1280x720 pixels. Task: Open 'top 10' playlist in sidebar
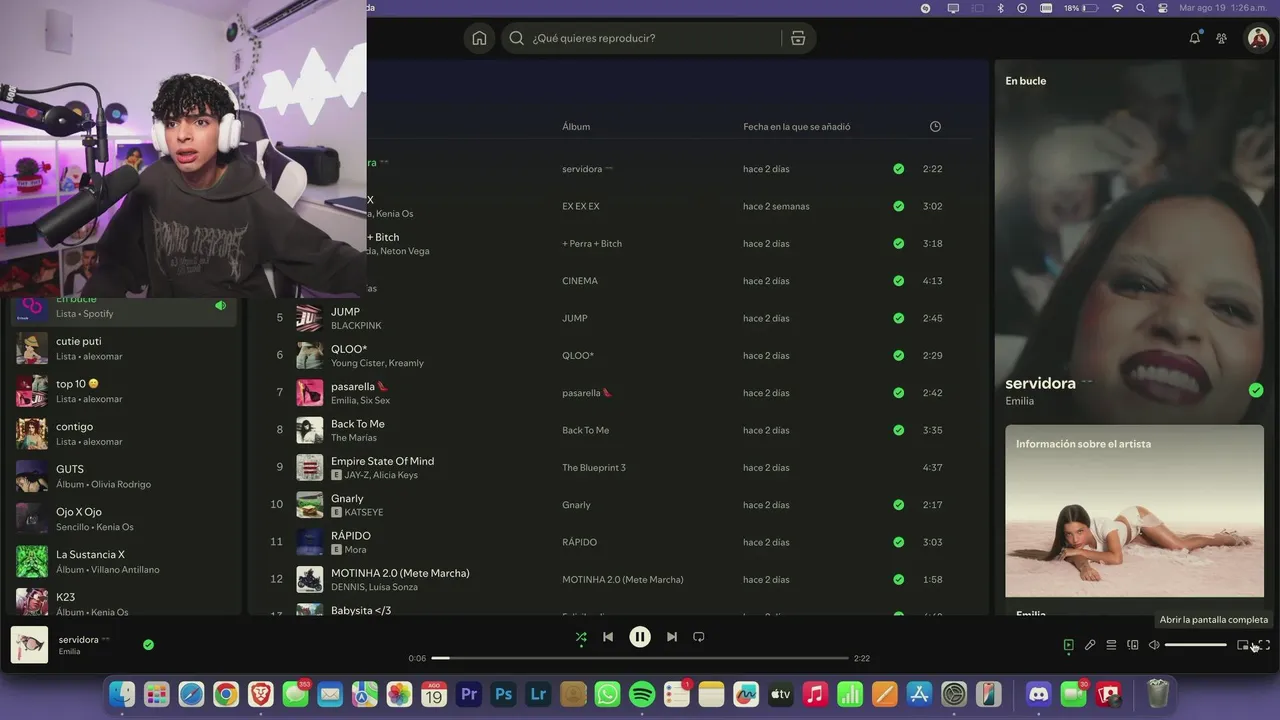[x=123, y=391]
